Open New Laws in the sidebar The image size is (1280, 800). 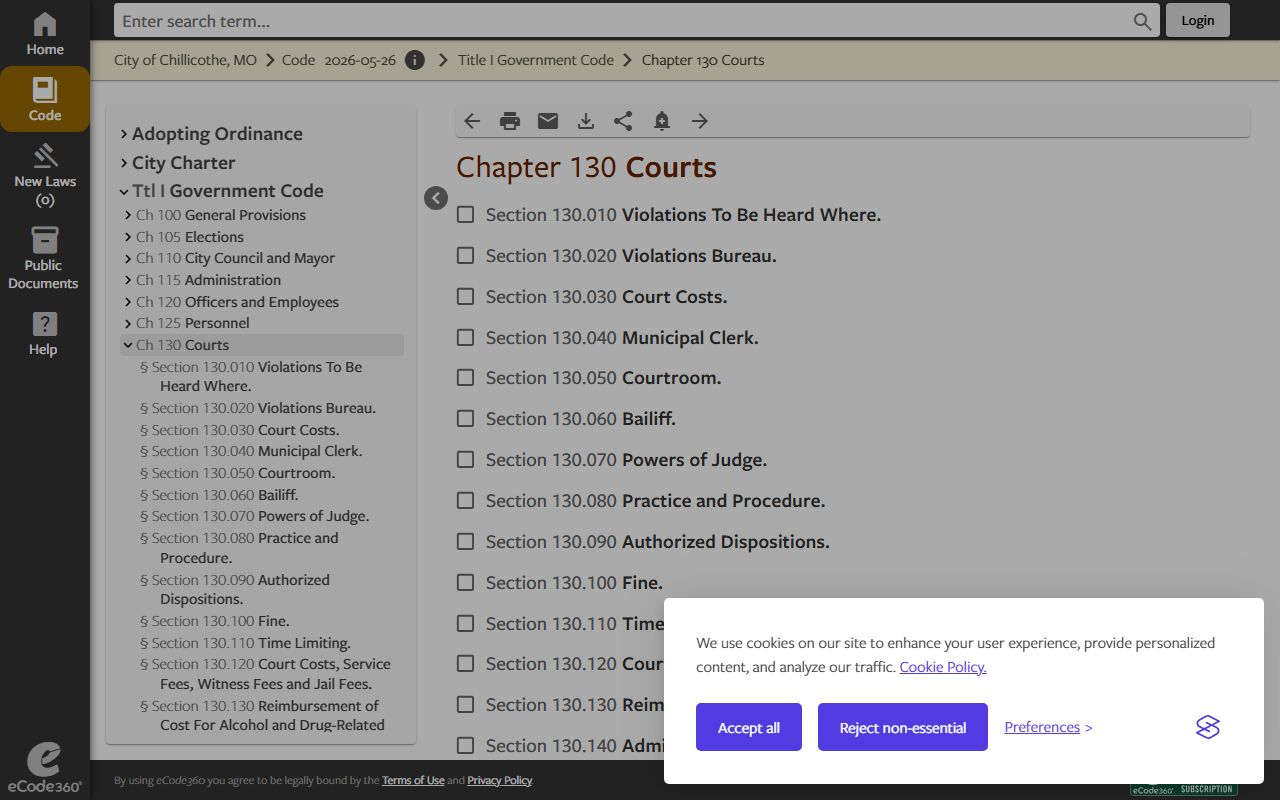[x=45, y=176]
